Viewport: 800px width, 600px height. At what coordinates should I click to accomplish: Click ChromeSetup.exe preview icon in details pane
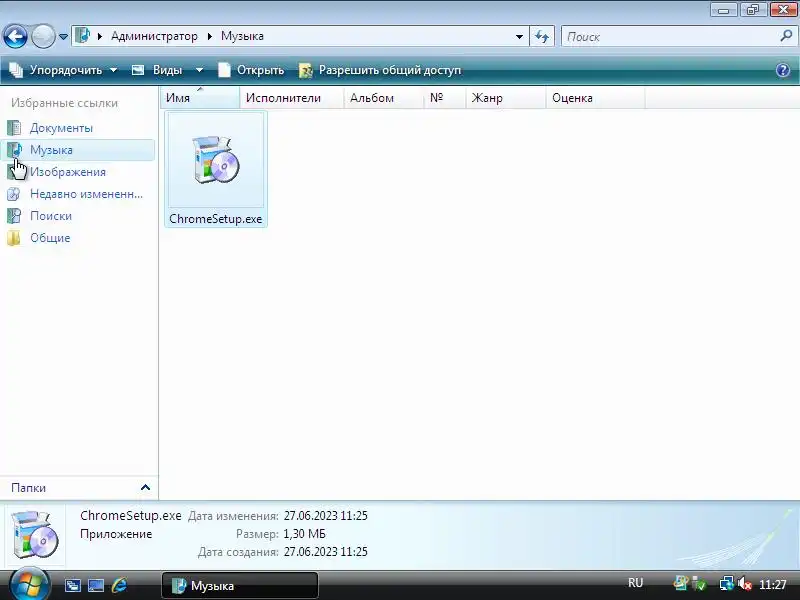point(34,535)
